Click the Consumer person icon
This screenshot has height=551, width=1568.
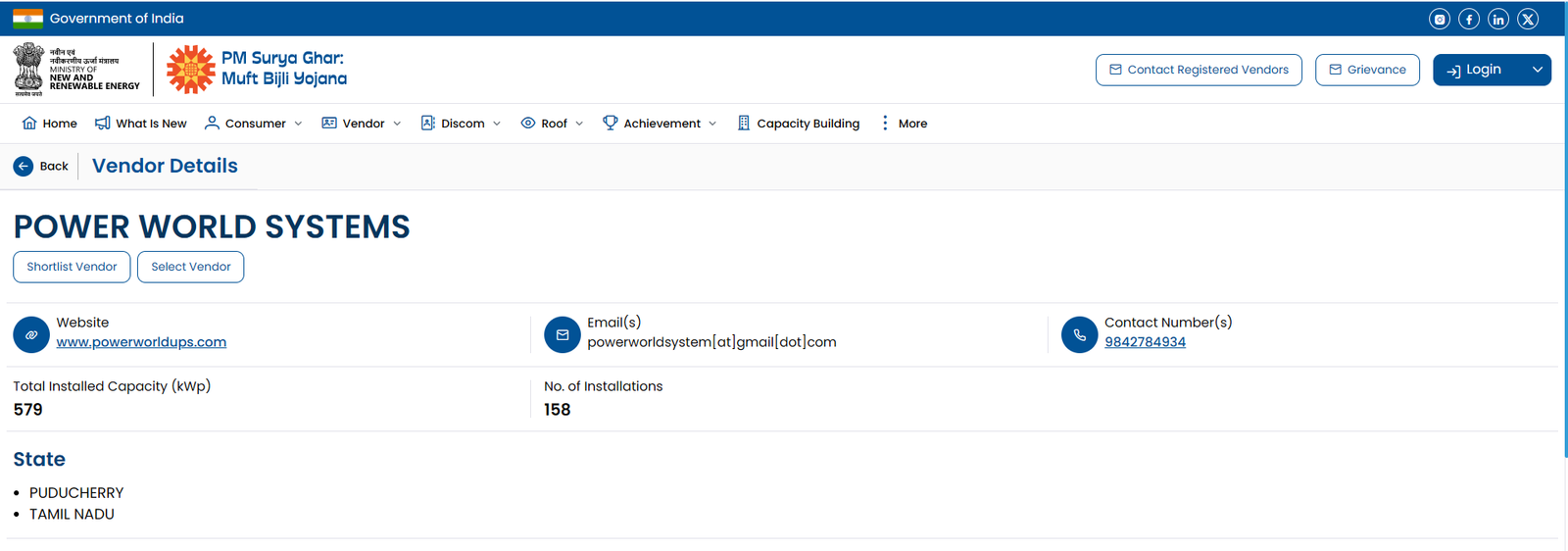pyautogui.click(x=212, y=123)
